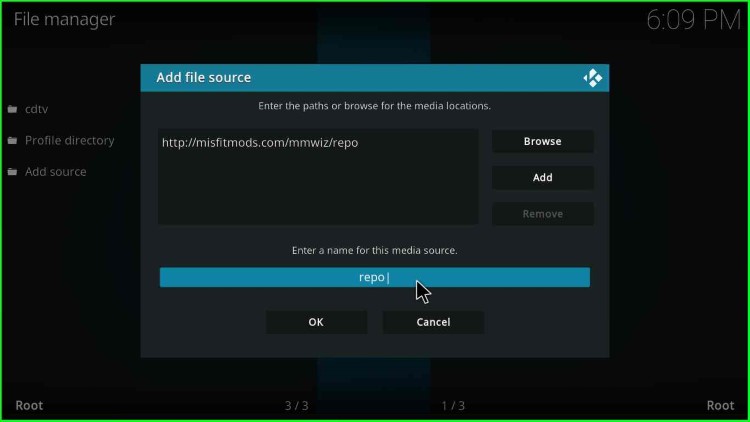This screenshot has width=750, height=422.
Task: Click the 6:09 PM clock
Action: pos(693,20)
